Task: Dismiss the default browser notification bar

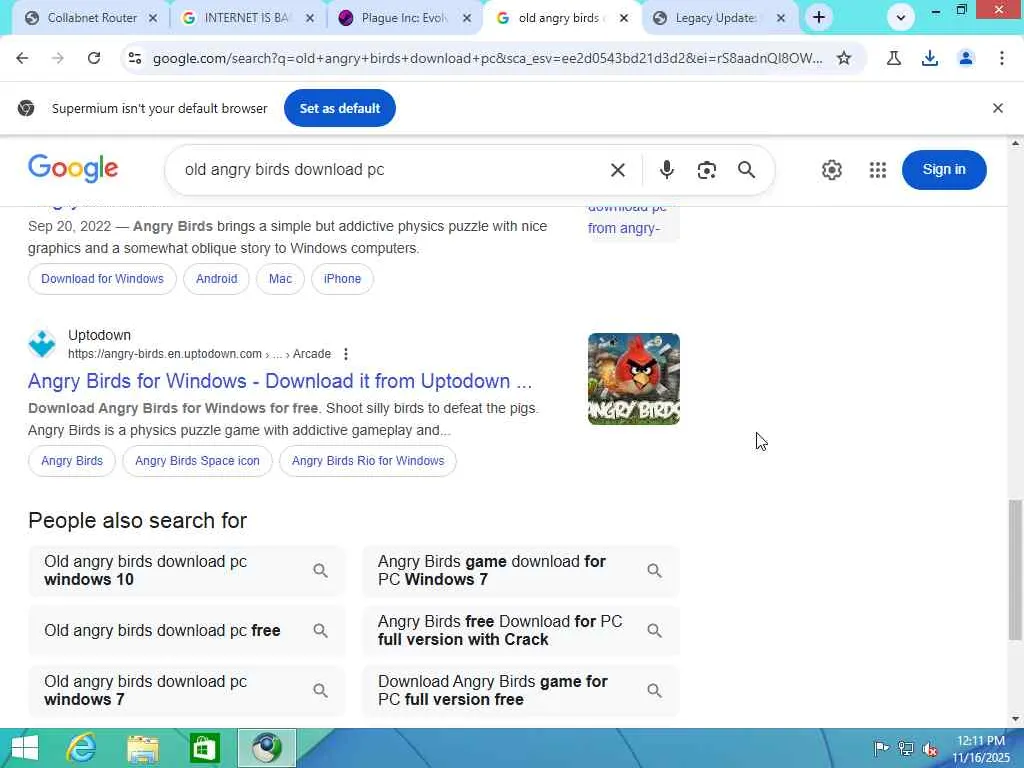Action: pos(998,108)
